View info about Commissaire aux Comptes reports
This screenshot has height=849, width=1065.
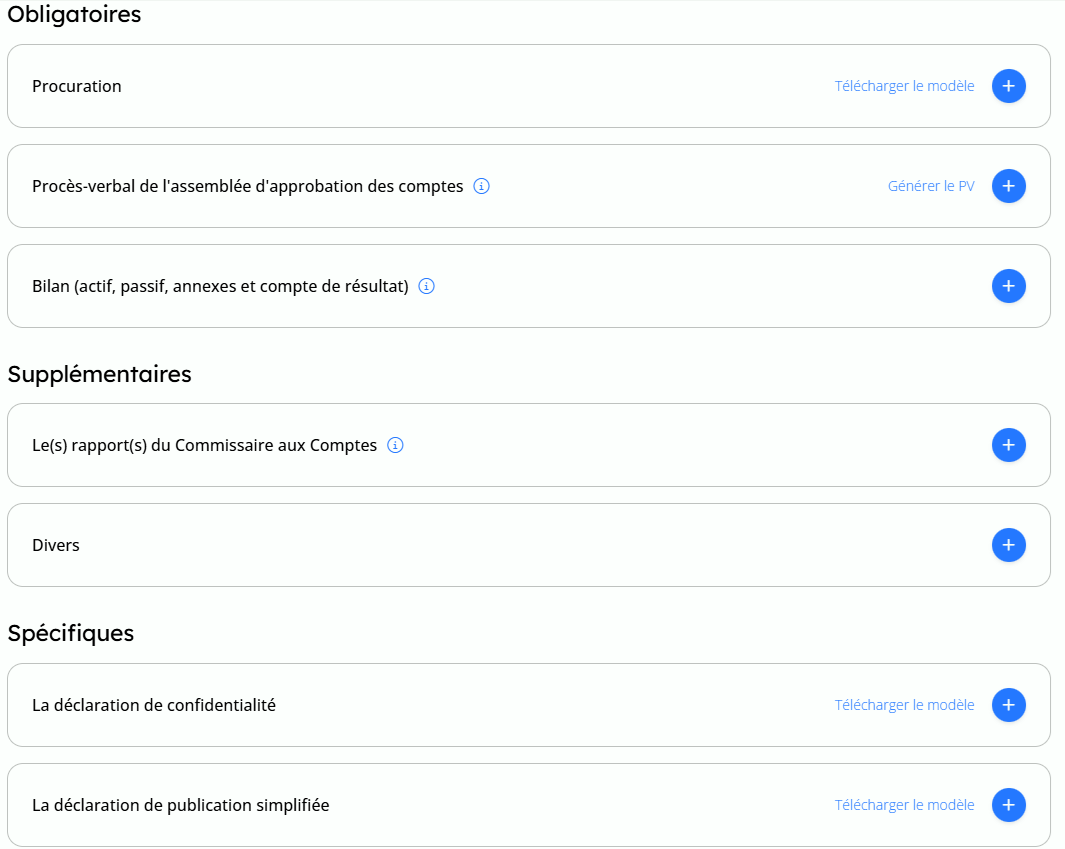click(395, 445)
